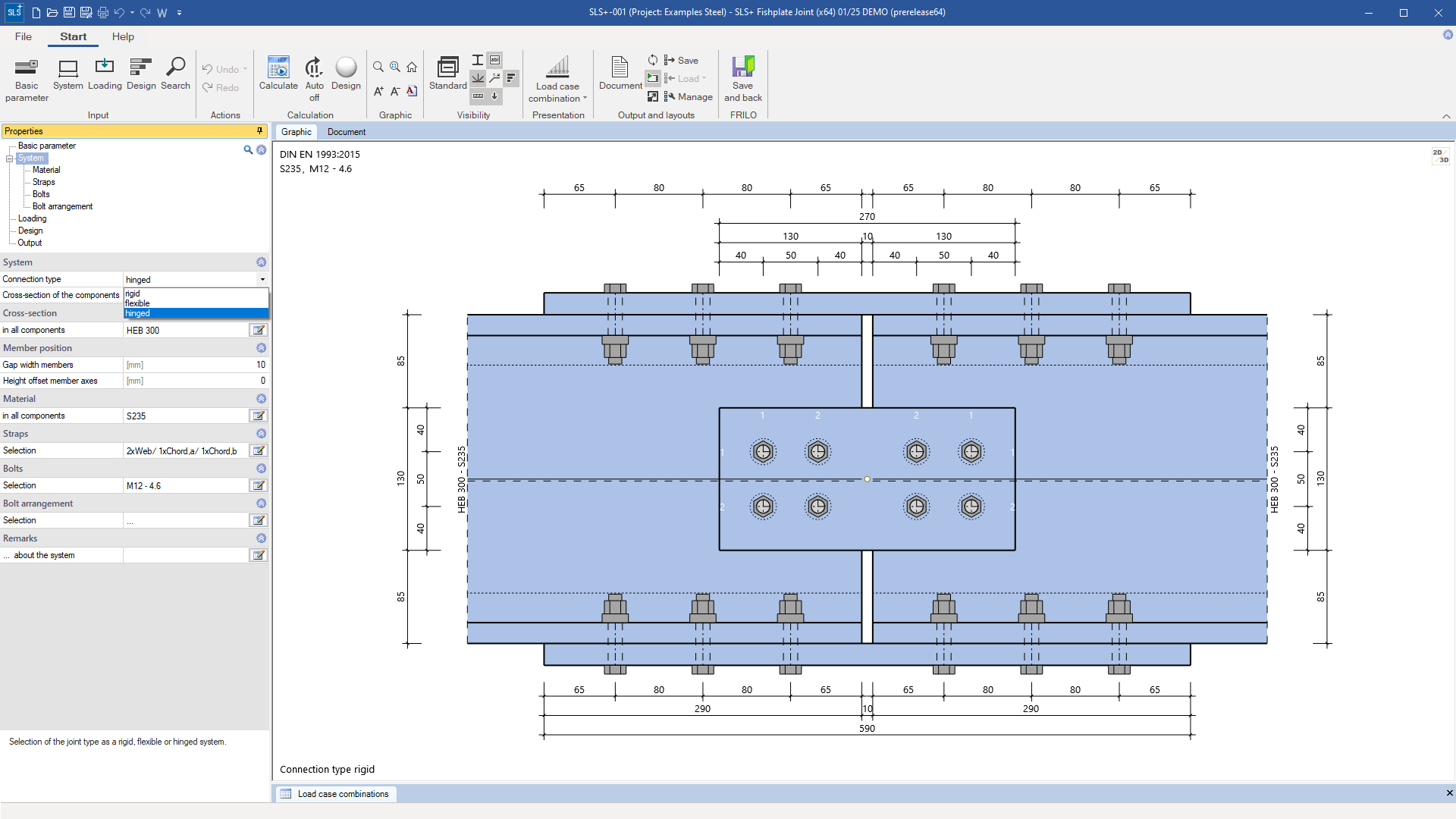The image size is (1456, 819).
Task: Click the zoom-in magnifier in Graphic group
Action: [394, 67]
